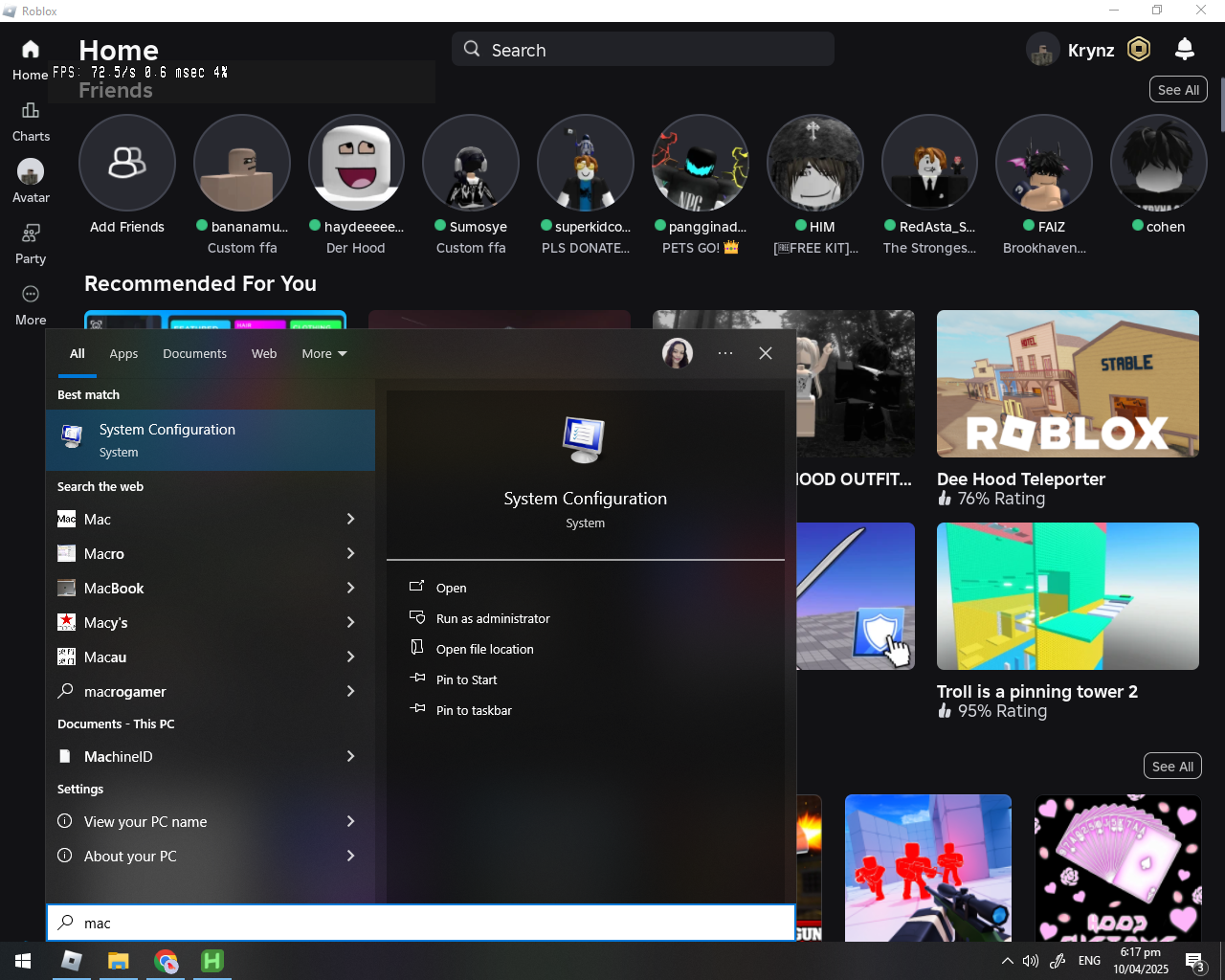The image size is (1225, 980).
Task: Open Chrome from the taskbar
Action: click(x=166, y=961)
